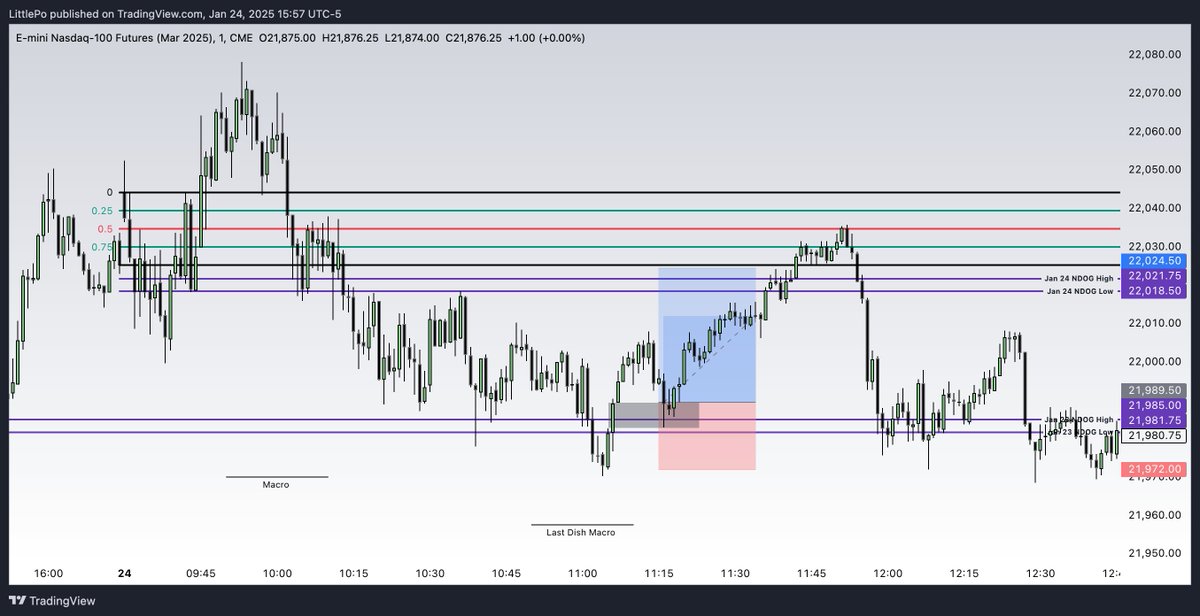Select the red stop-loss zone of long position
The height and width of the screenshot is (616, 1200).
707,436
